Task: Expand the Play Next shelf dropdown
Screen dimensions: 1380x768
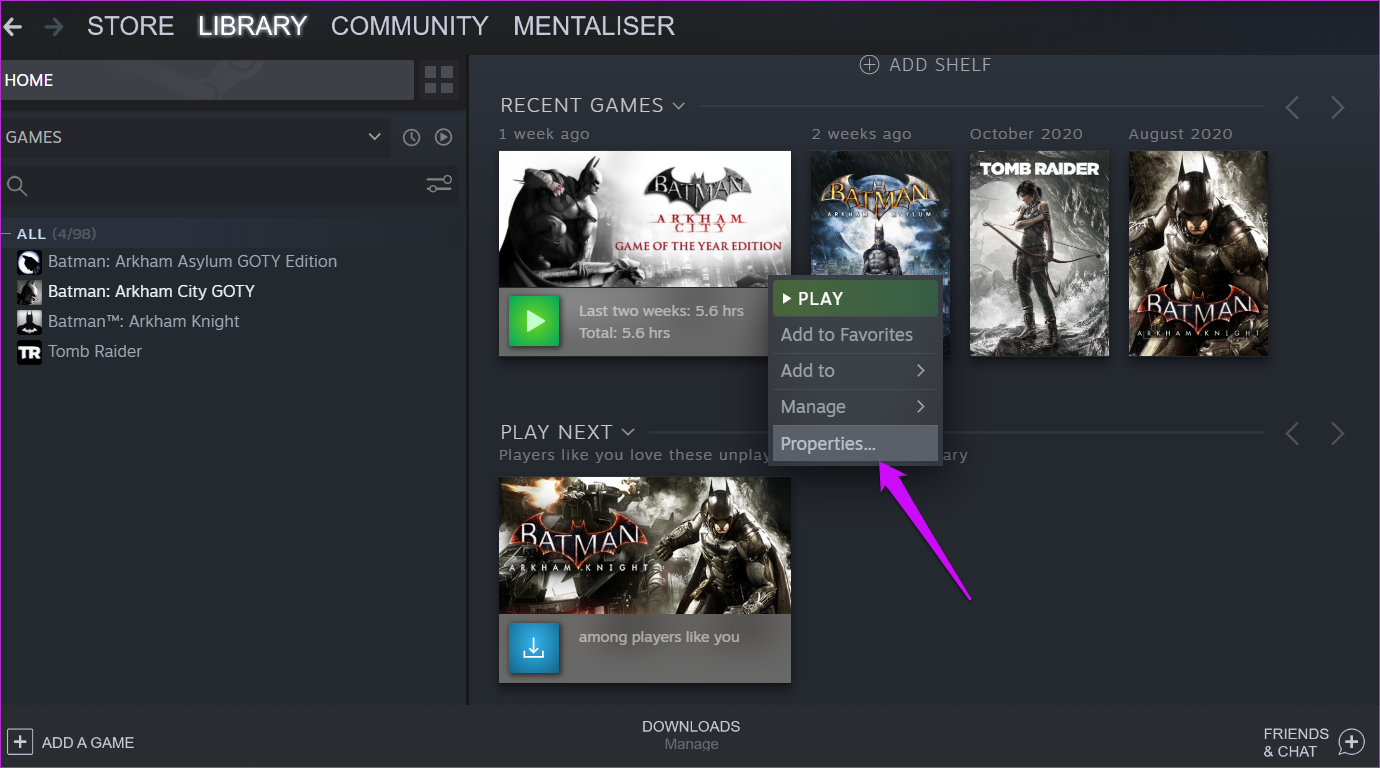Action: pos(628,432)
